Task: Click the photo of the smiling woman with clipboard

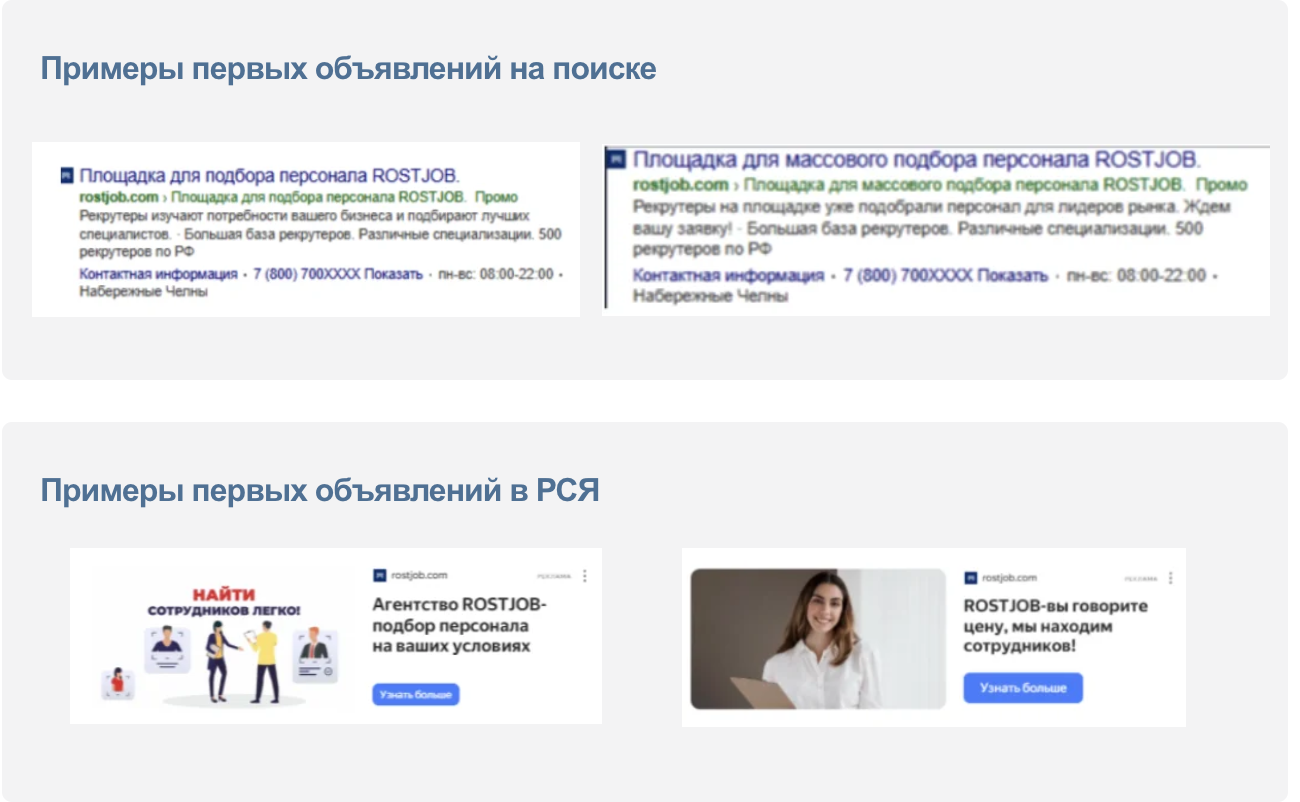Action: pyautogui.click(x=818, y=639)
